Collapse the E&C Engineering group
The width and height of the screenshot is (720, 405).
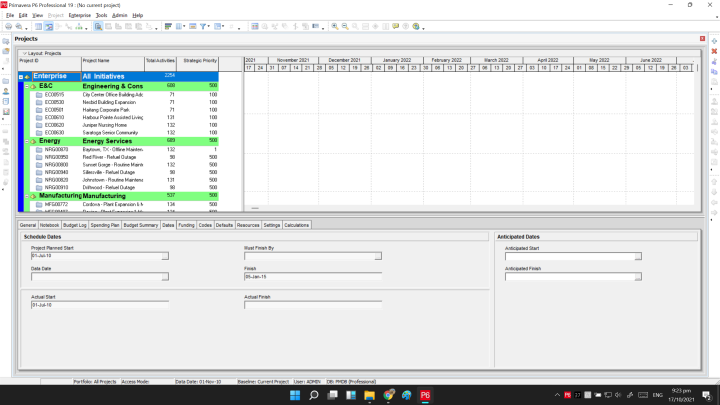(29, 86)
